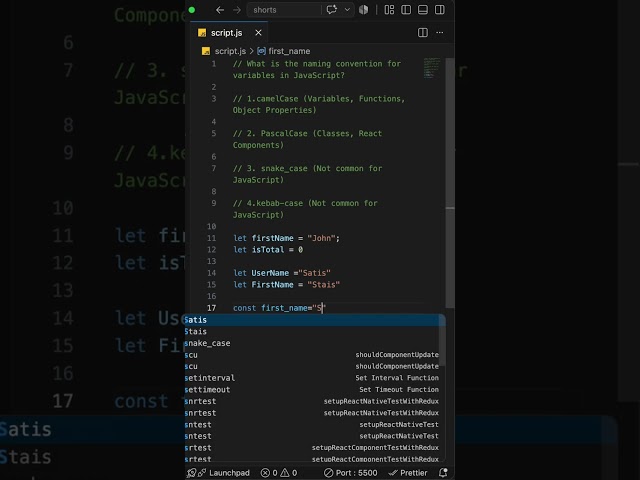640x480 pixels.
Task: Pick the first scu suggestion
Action: click(314, 355)
